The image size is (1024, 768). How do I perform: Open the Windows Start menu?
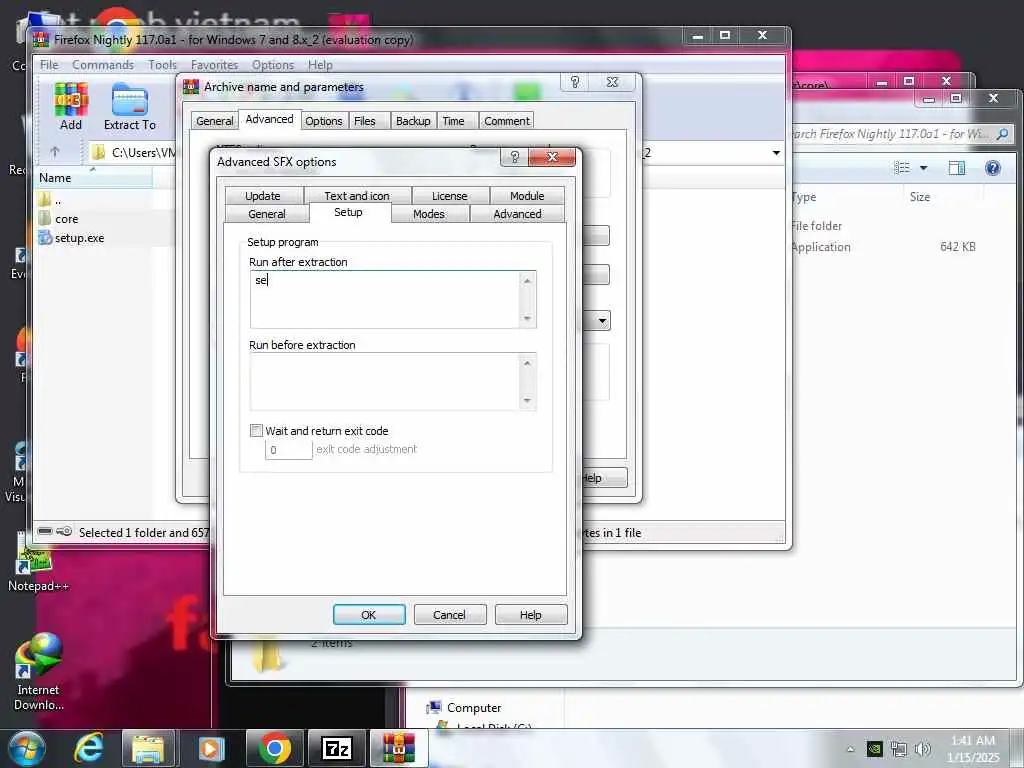(x=25, y=748)
